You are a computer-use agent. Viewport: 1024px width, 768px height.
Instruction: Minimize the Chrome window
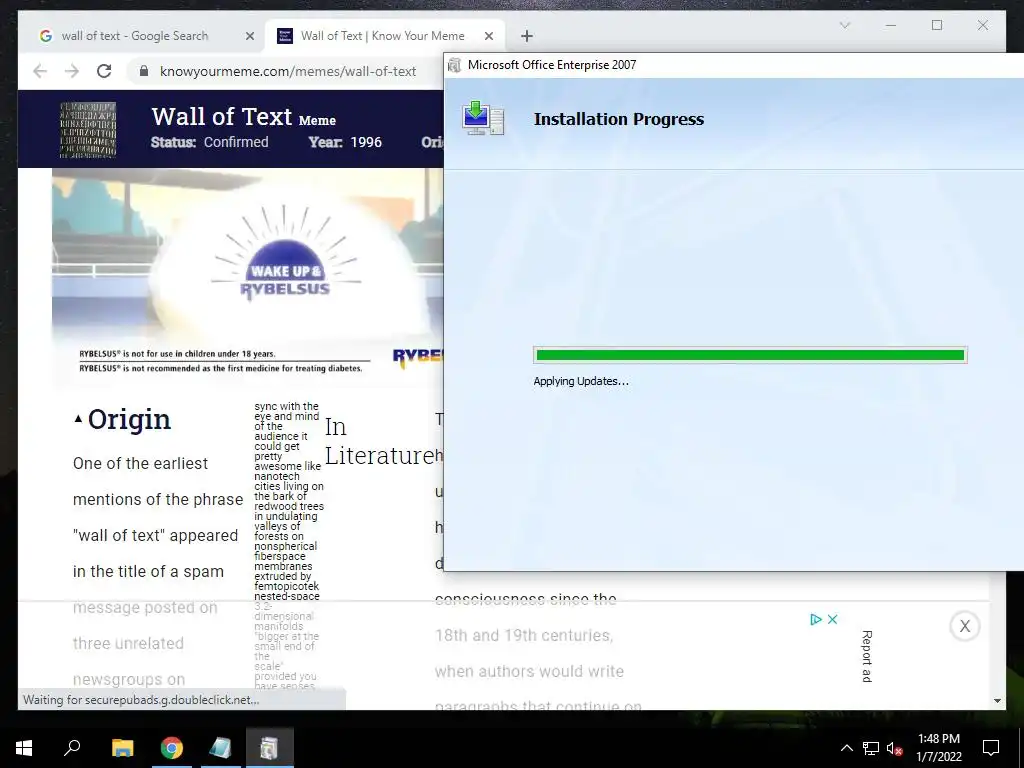coord(891,25)
